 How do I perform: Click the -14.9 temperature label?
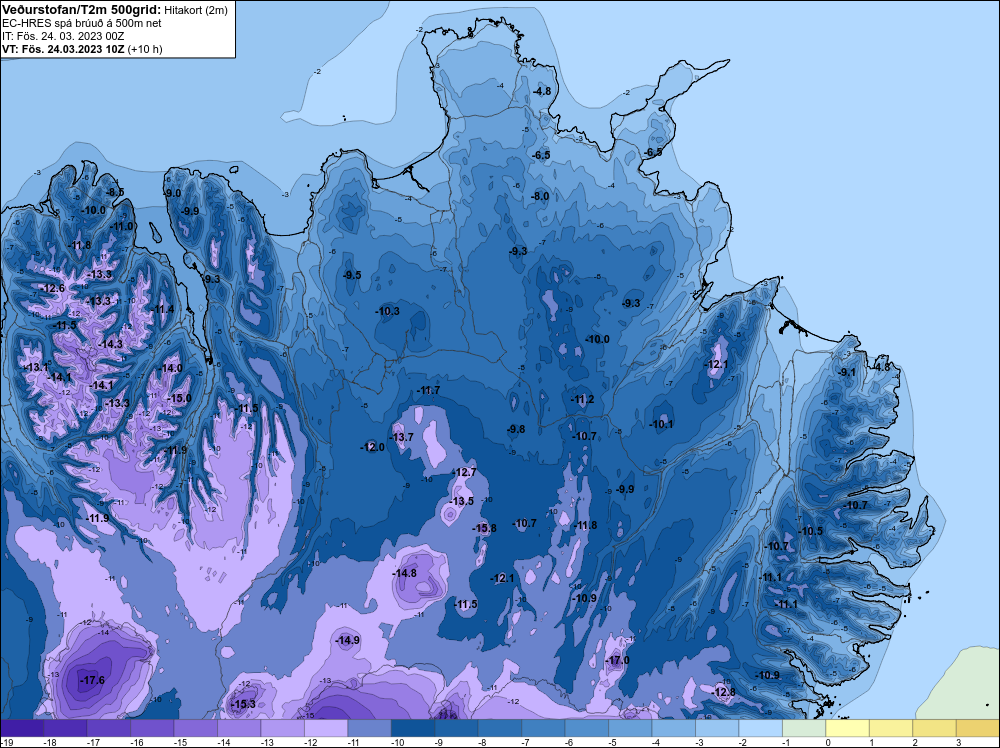pos(348,640)
